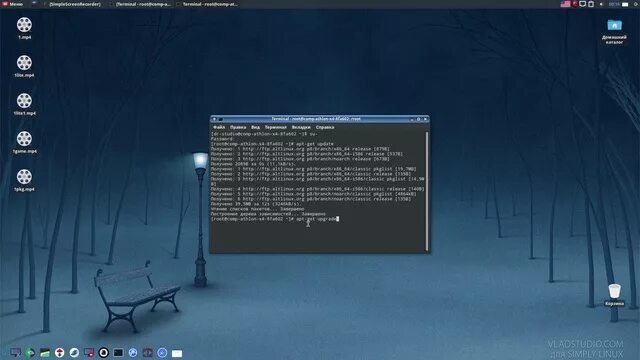Image resolution: width=640 pixels, height=360 pixels.
Task: Open the dark media player dock icon
Action: 147,352
